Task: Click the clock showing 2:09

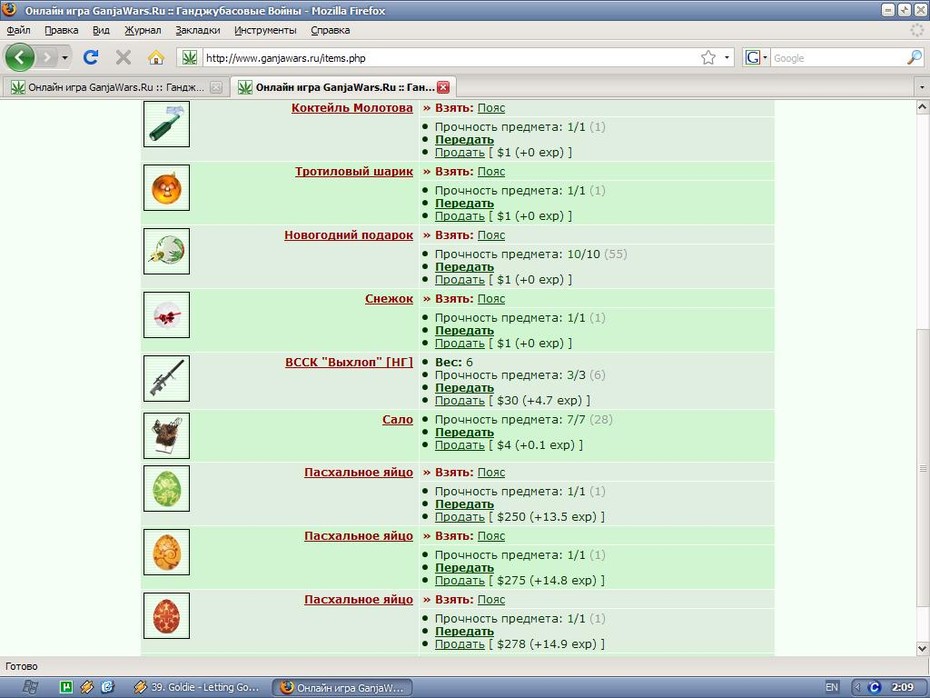Action: click(902, 687)
